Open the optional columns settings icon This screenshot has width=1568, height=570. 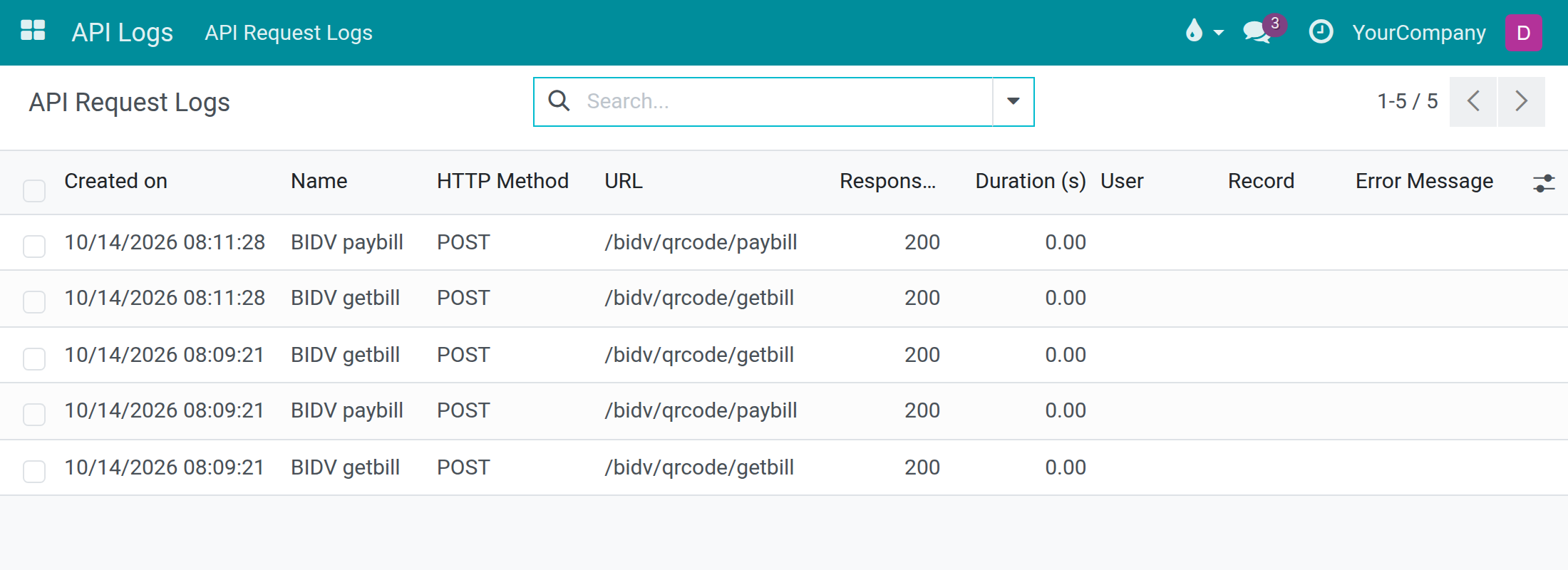click(x=1544, y=183)
